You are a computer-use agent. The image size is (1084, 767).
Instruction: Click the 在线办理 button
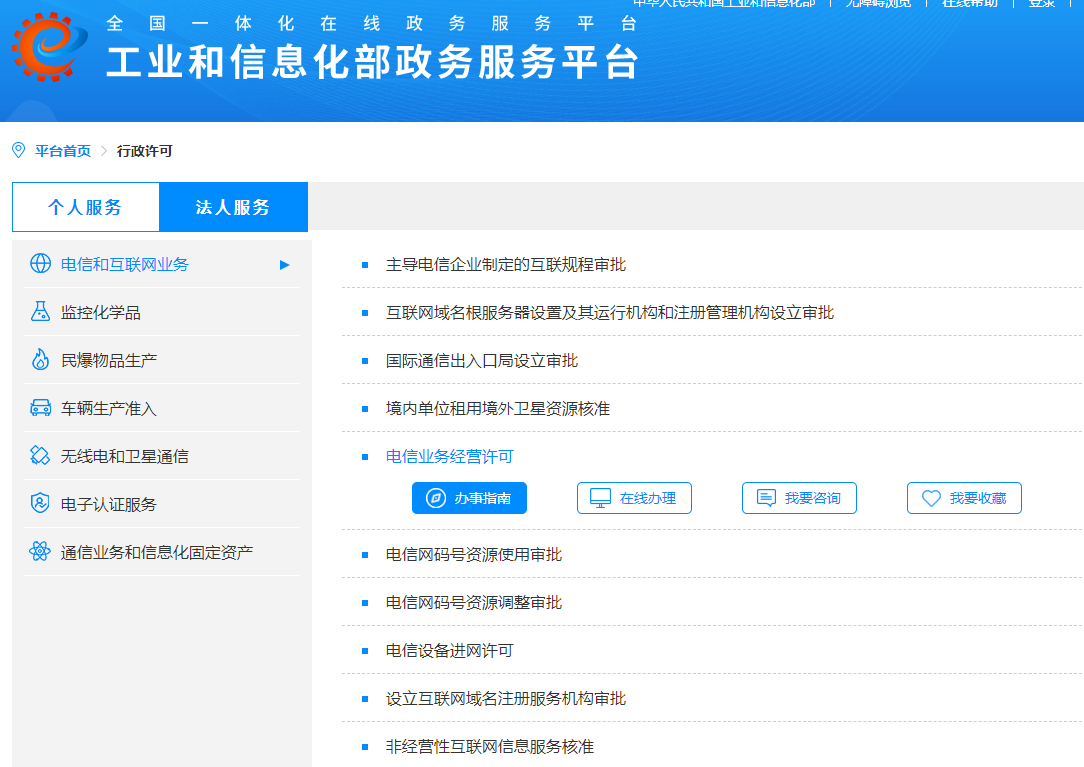coord(634,498)
